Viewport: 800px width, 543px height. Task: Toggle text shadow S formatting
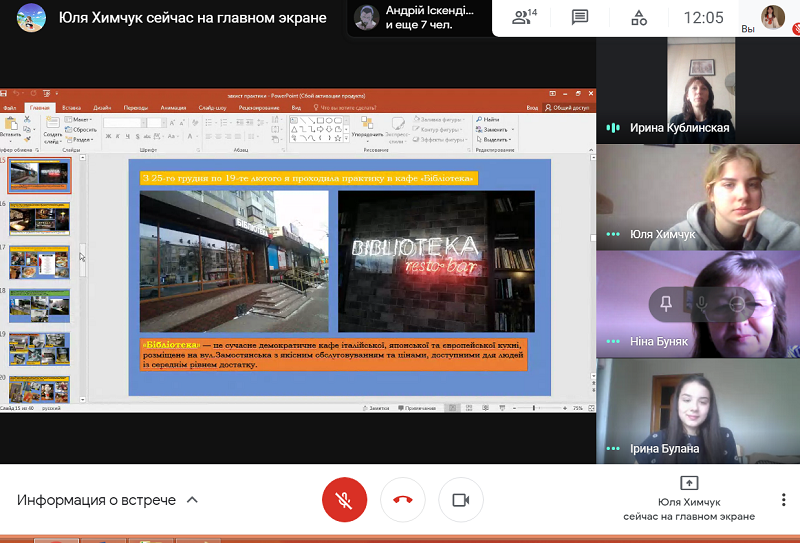[x=137, y=136]
